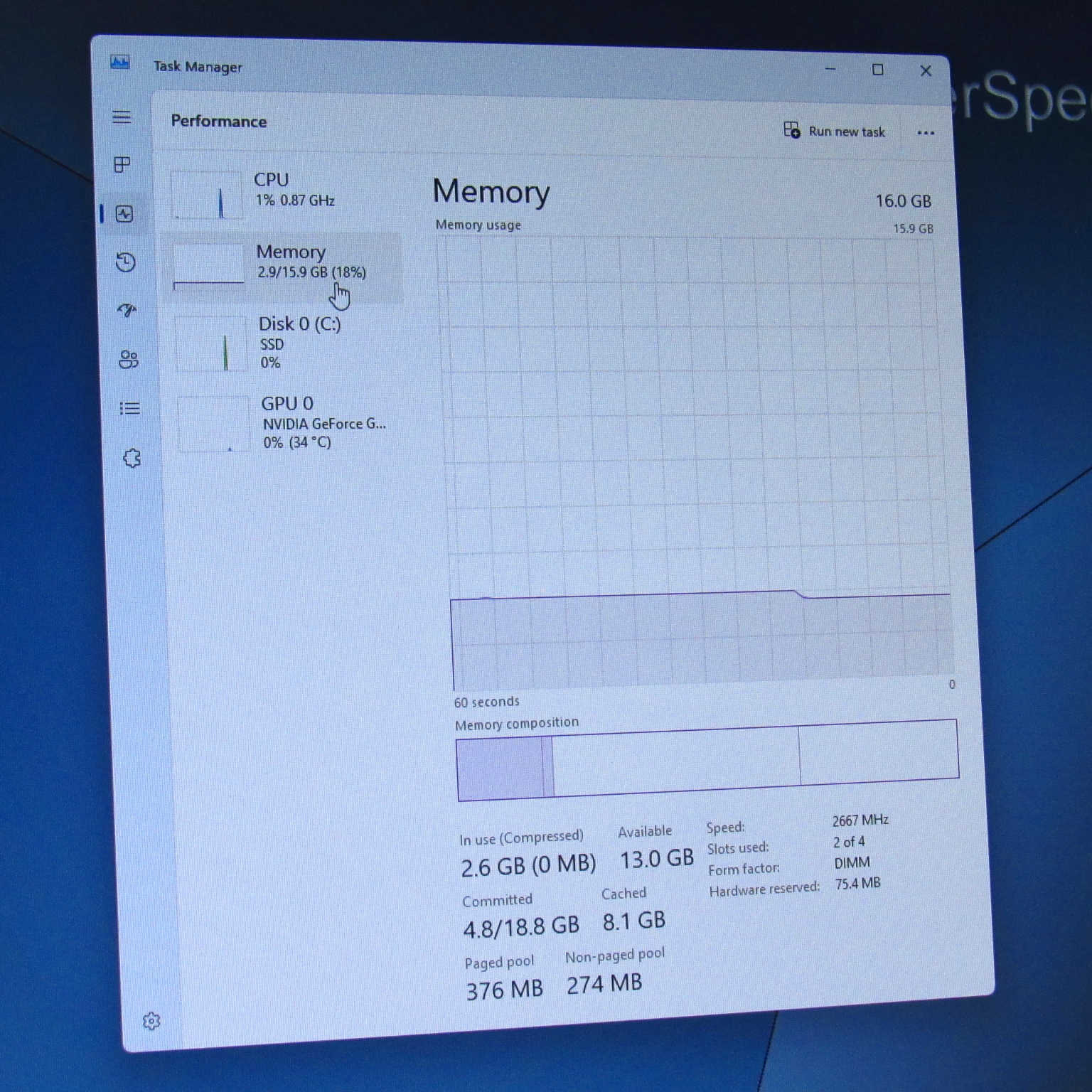Click the Memory composition bar
This screenshot has height=1092, width=1092.
[707, 759]
